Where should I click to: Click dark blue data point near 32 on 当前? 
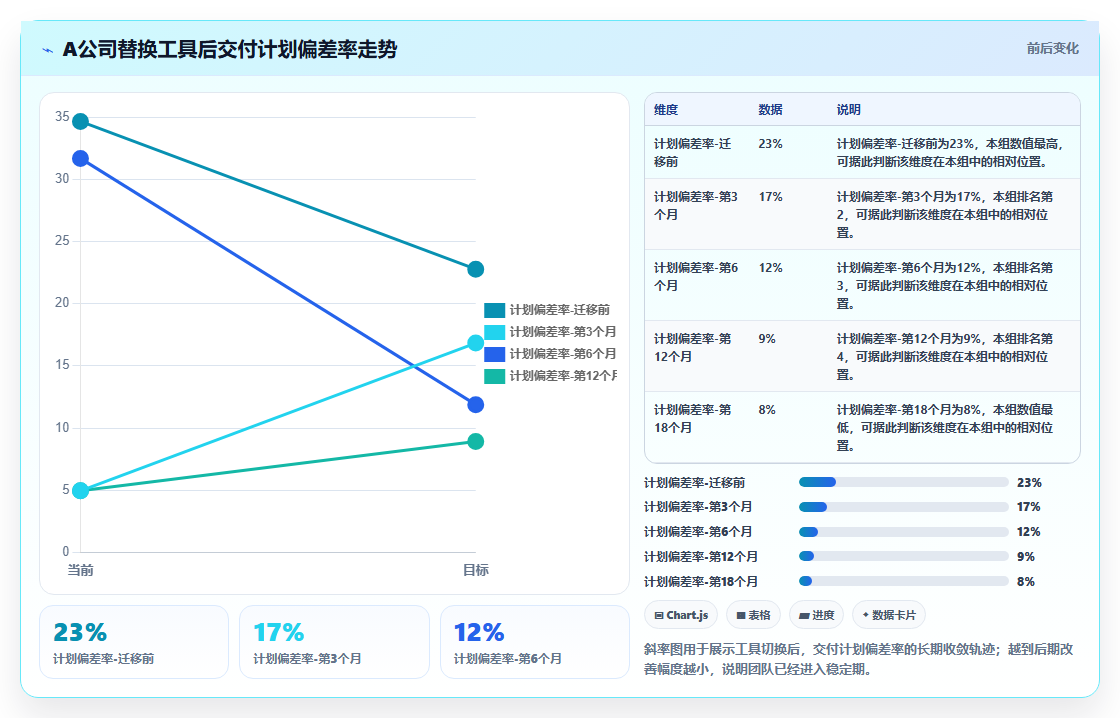(x=81, y=159)
